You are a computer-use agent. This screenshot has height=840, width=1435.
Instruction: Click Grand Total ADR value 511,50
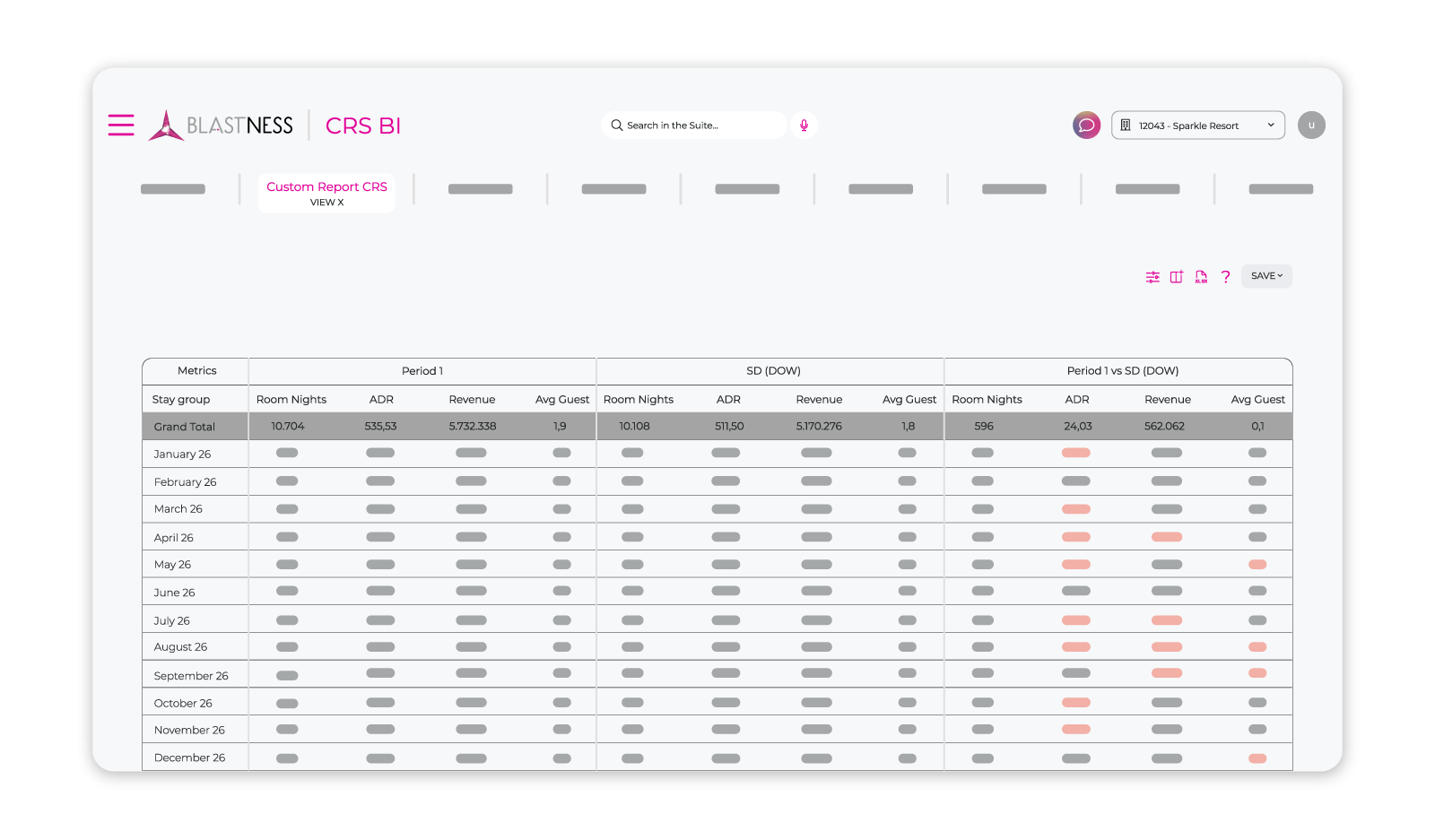[729, 427]
